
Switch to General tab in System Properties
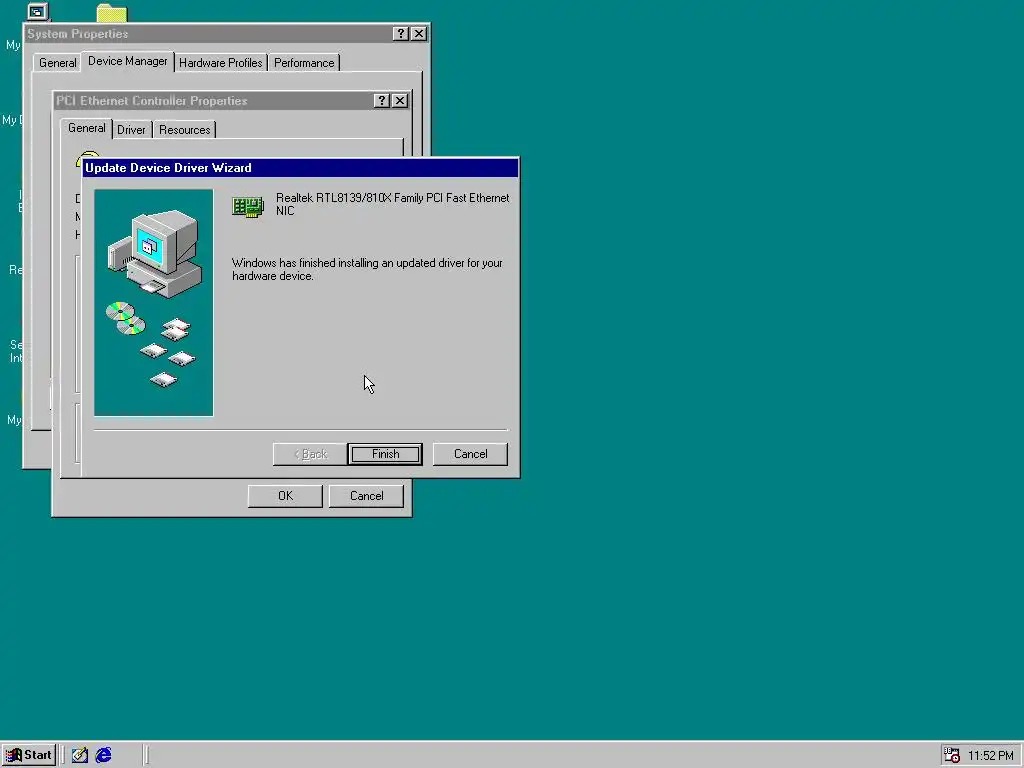57,63
